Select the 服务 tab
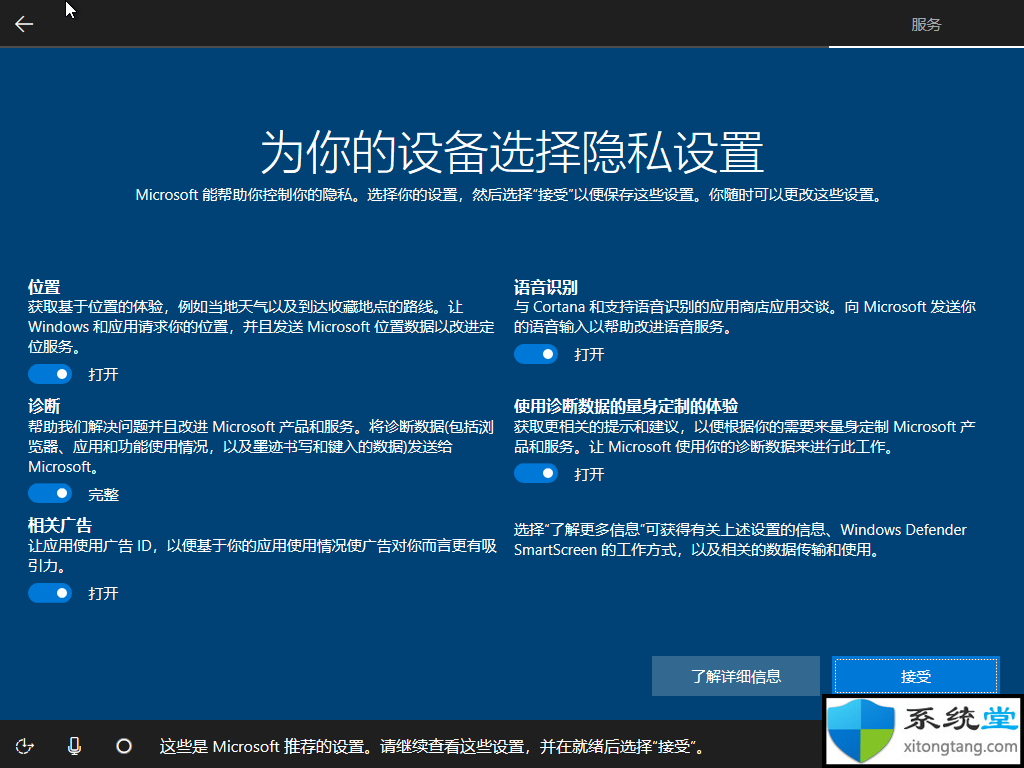Viewport: 1024px width, 768px height. click(926, 25)
